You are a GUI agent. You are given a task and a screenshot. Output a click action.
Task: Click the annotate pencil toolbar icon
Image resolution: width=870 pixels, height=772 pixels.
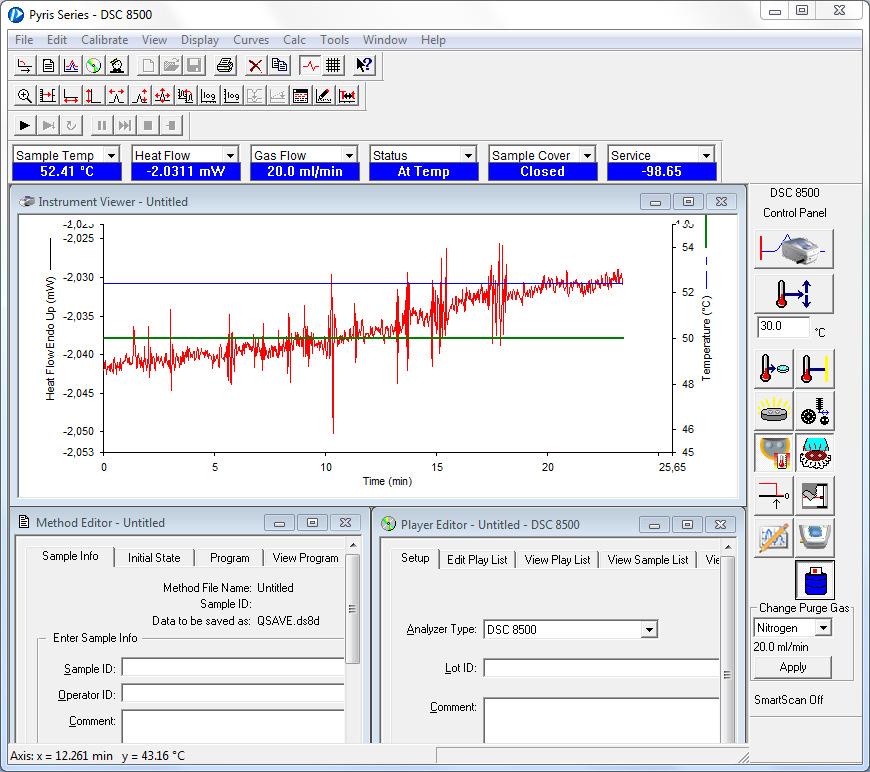pos(323,96)
